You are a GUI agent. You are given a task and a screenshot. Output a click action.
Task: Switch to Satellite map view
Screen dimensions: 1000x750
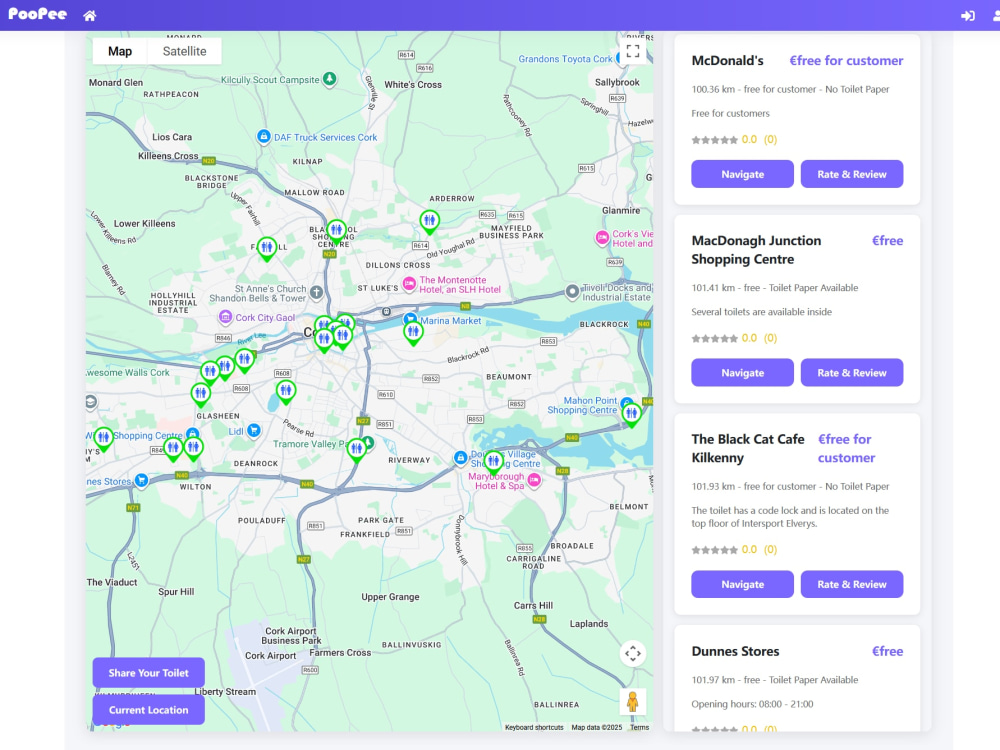[184, 51]
